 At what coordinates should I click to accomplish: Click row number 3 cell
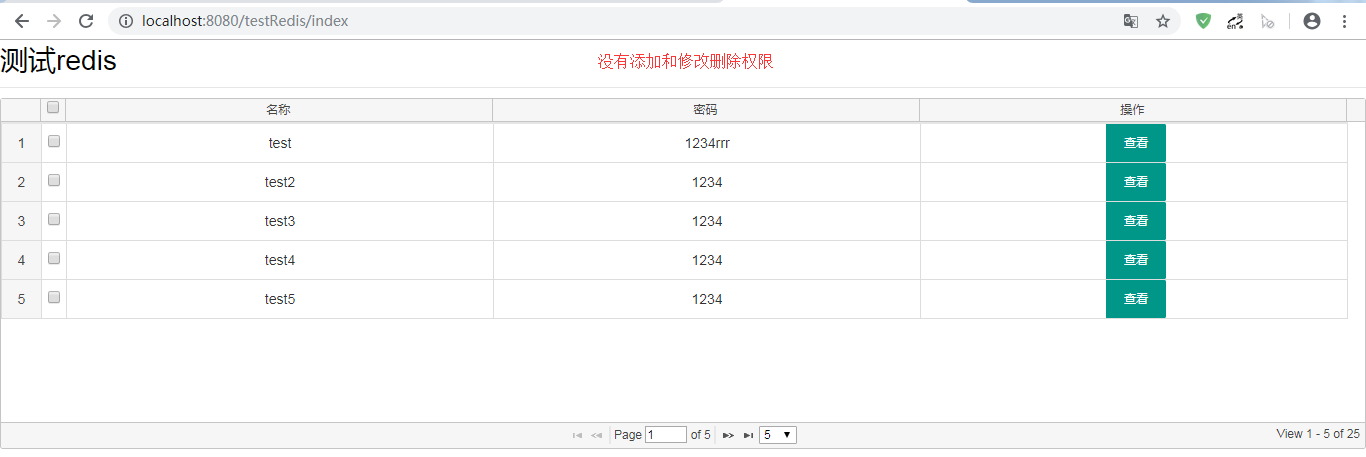point(21,221)
